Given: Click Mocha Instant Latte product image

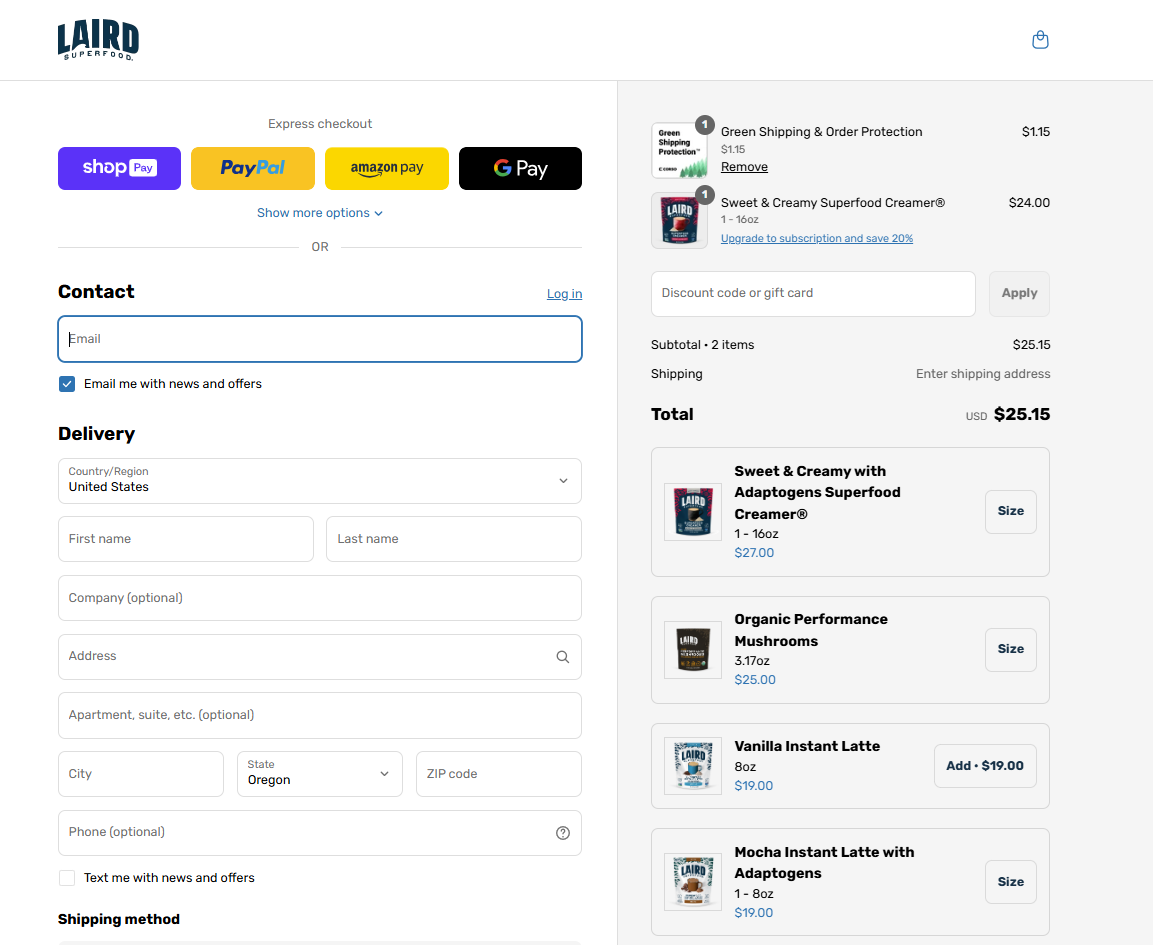Looking at the screenshot, I should coord(693,882).
